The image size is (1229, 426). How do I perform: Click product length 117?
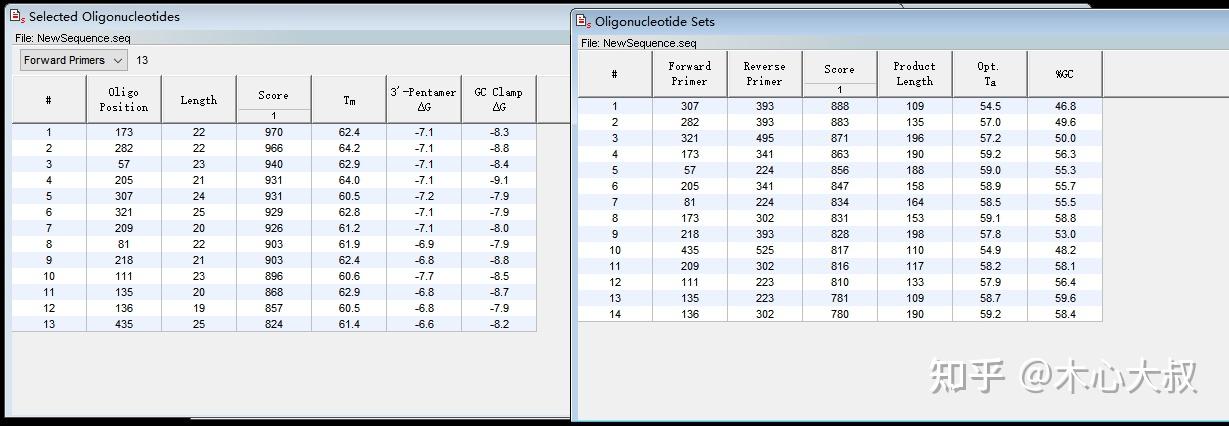(x=915, y=266)
